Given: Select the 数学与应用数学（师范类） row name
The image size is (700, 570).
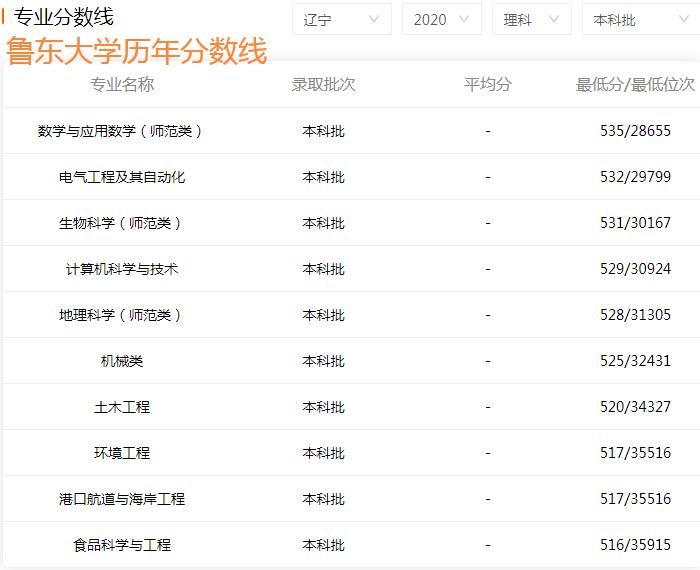Looking at the screenshot, I should click(x=122, y=131).
